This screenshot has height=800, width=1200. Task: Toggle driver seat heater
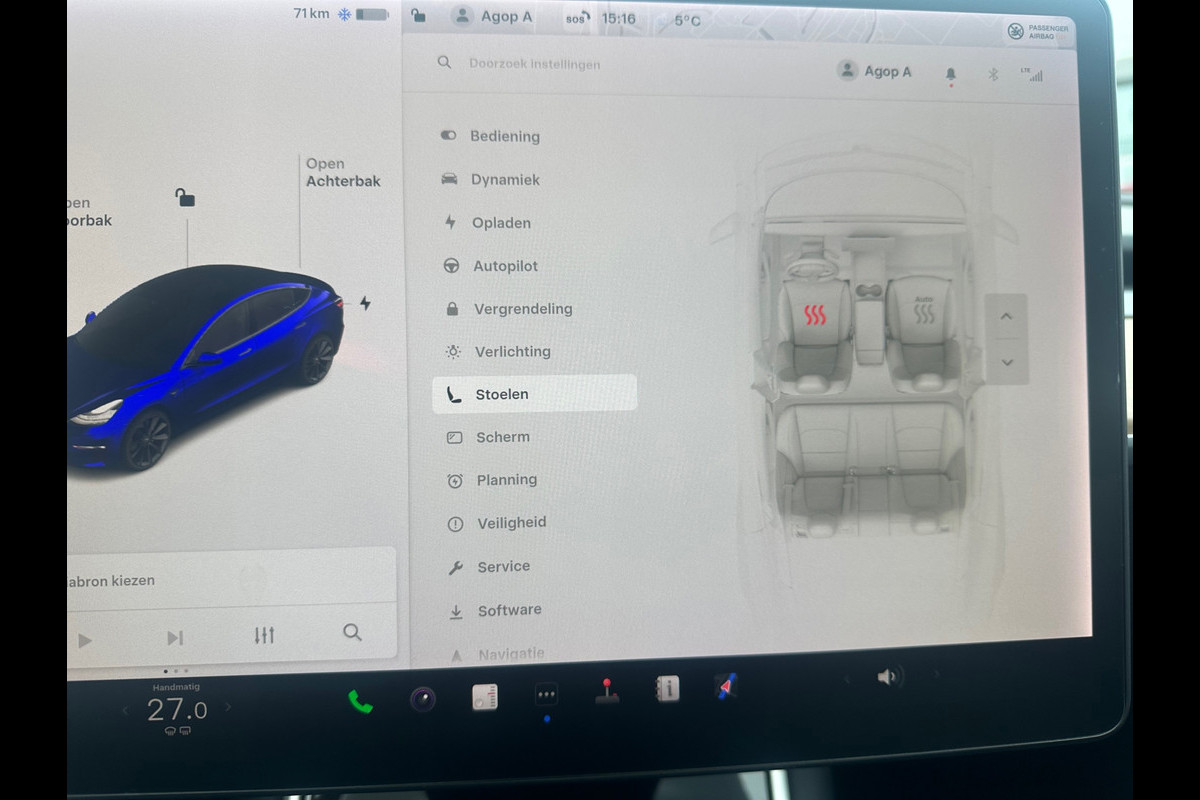coord(815,316)
